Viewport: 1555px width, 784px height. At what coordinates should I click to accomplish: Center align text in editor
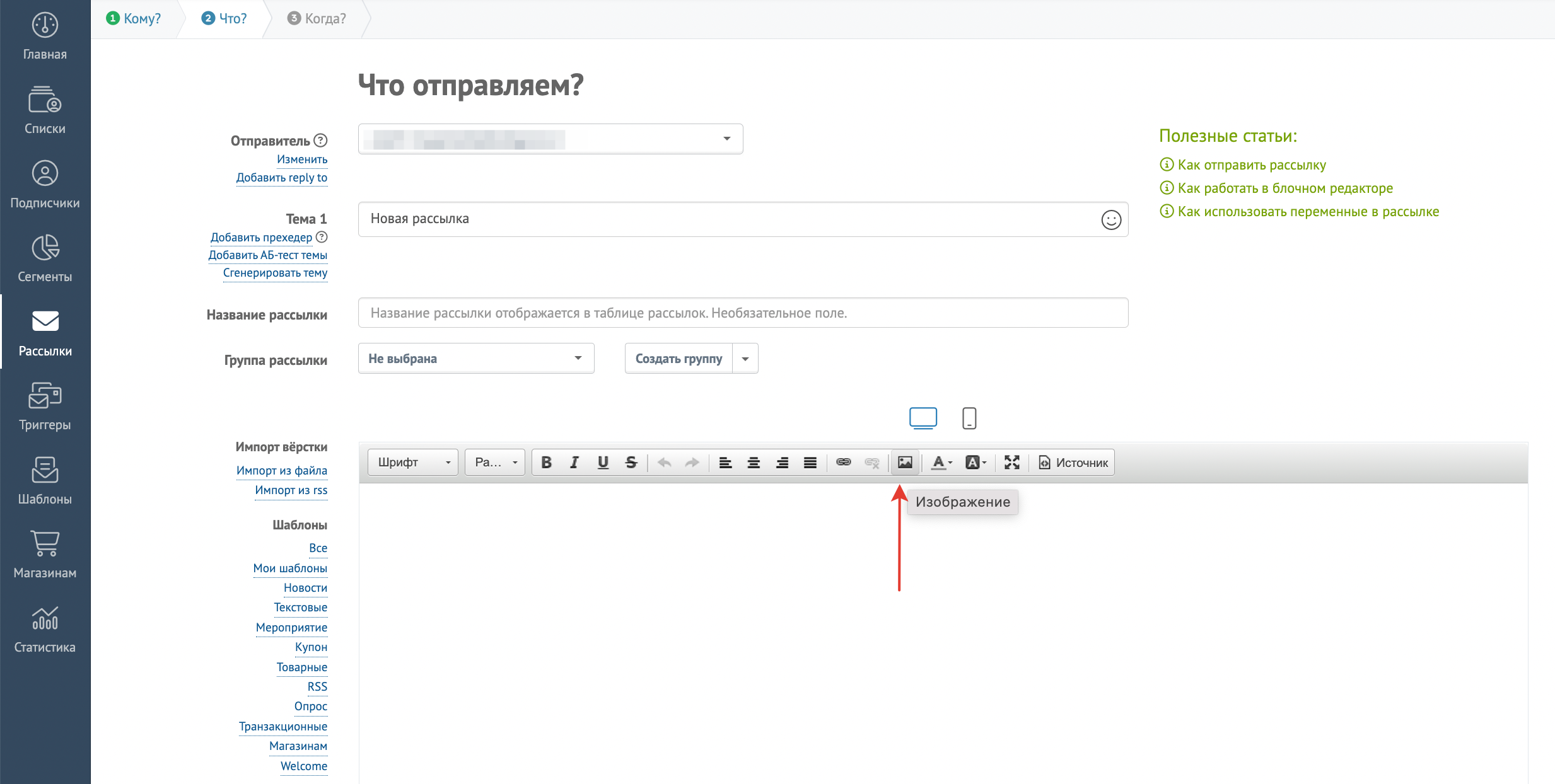754,463
